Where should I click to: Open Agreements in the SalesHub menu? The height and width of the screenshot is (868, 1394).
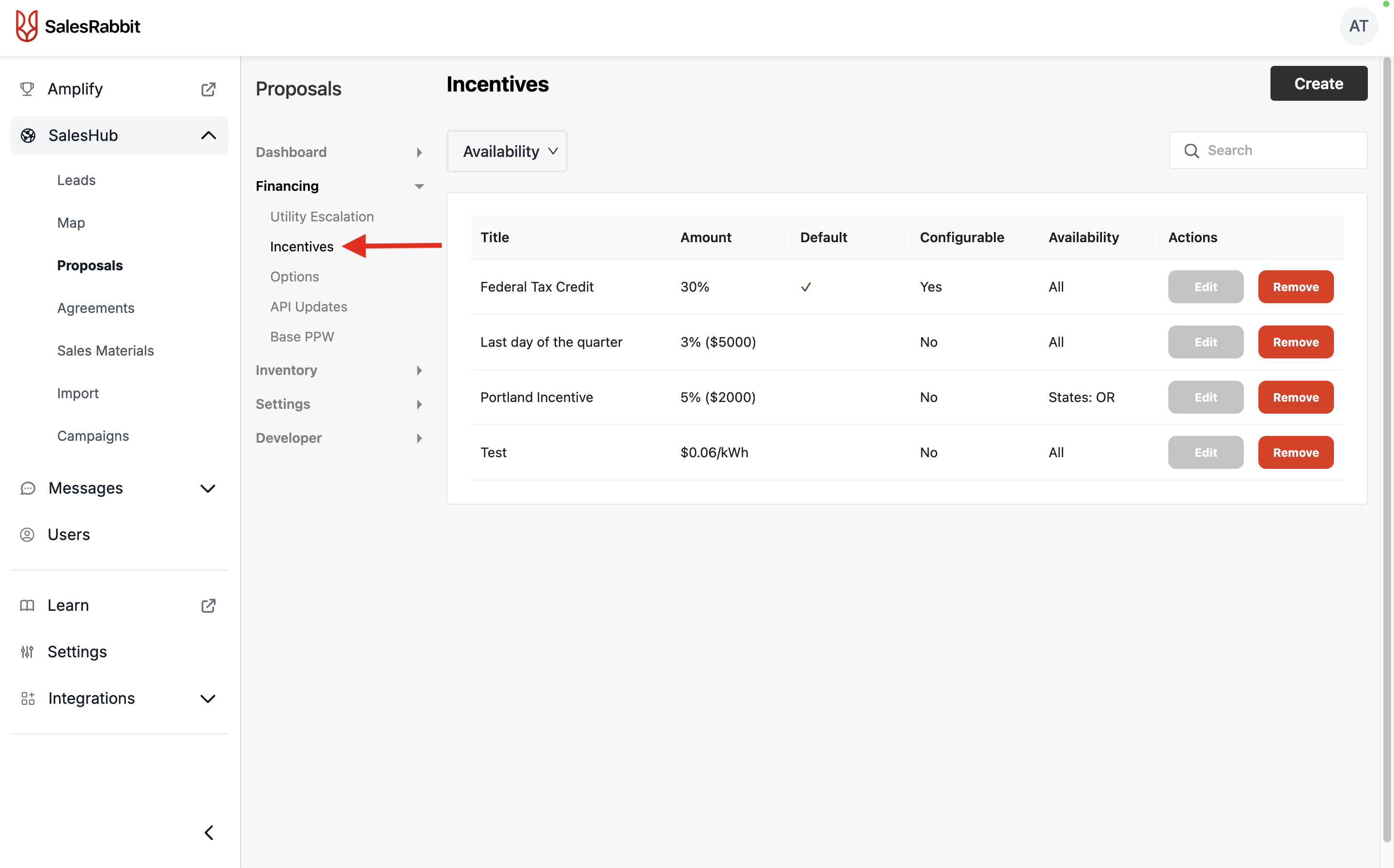pos(95,308)
